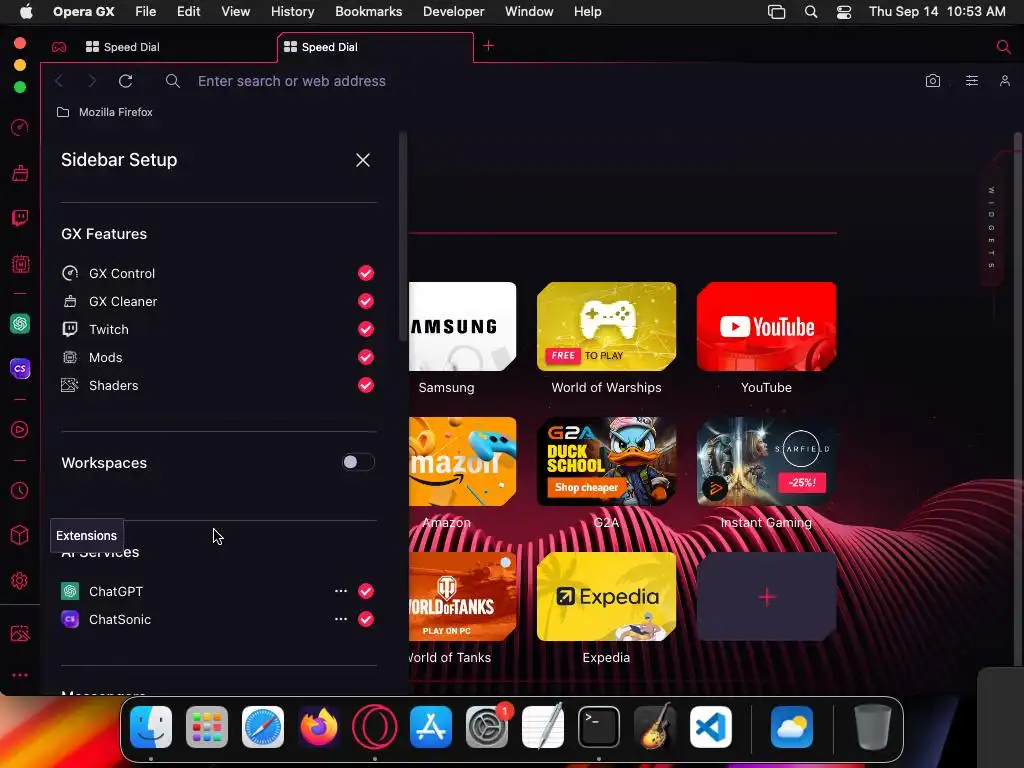Open the Instant Gaming tile

[x=767, y=462]
